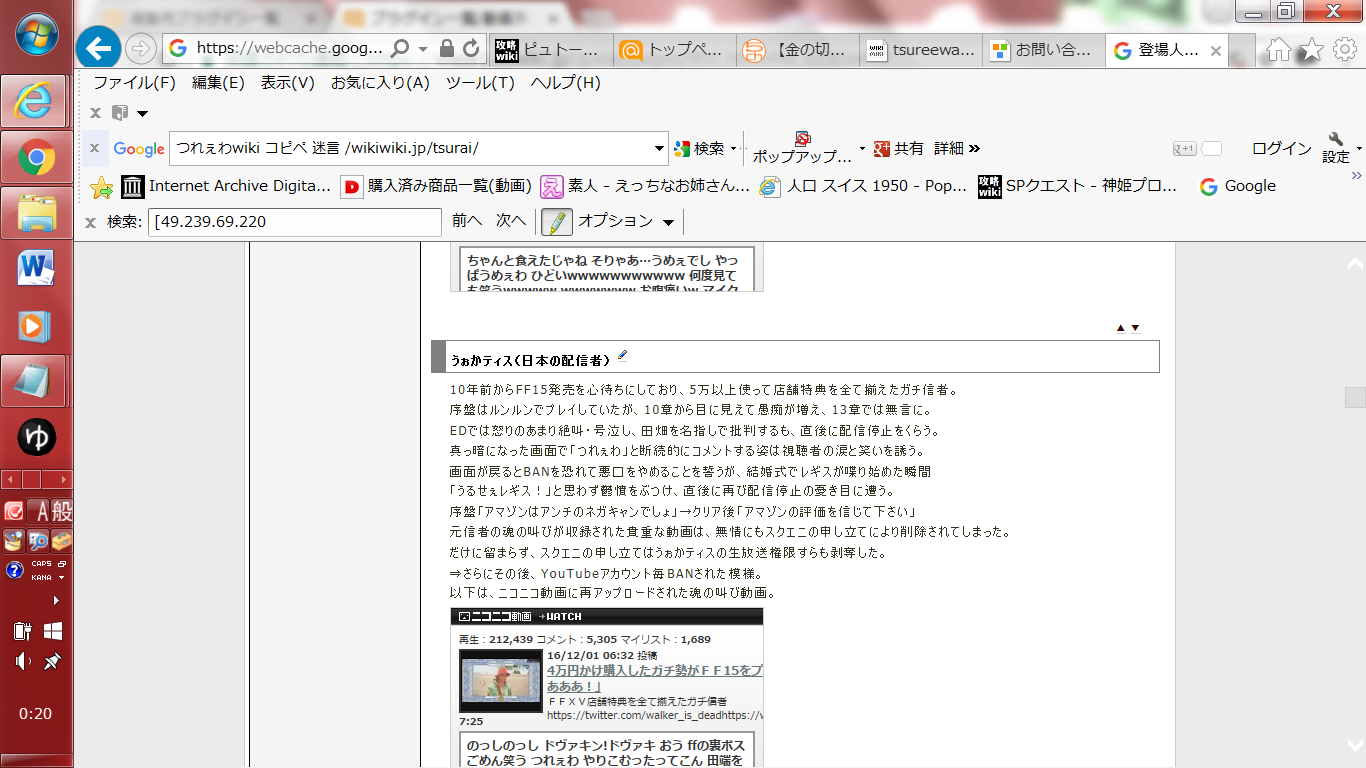Click the browser forward arrow button
The image size is (1366, 768).
(x=141, y=48)
